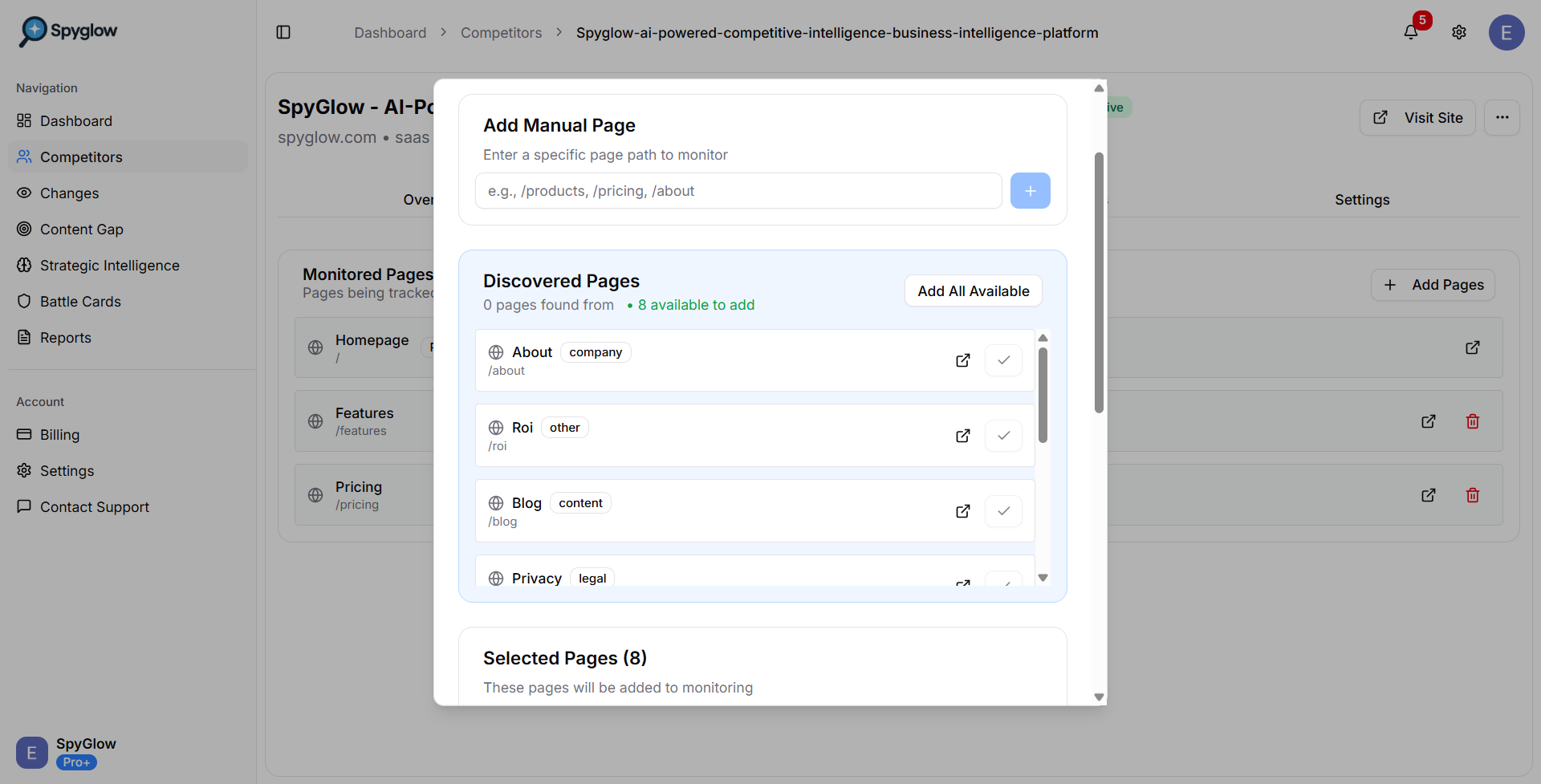Open Battle Cards in the sidebar
The image size is (1541, 784).
point(128,302)
